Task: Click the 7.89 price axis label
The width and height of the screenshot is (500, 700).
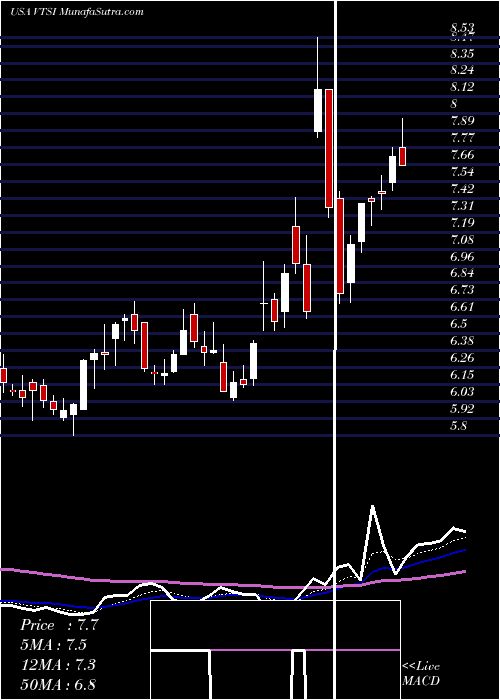Action: coord(462,121)
